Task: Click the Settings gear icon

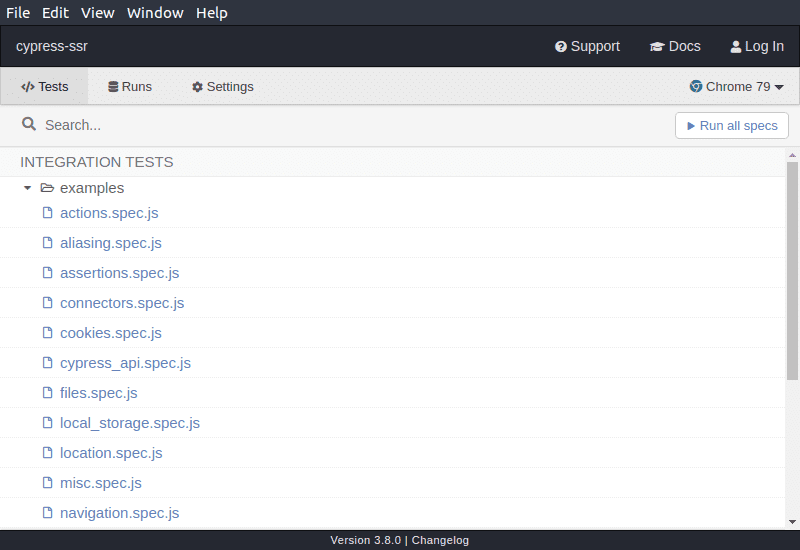Action: coord(197,87)
